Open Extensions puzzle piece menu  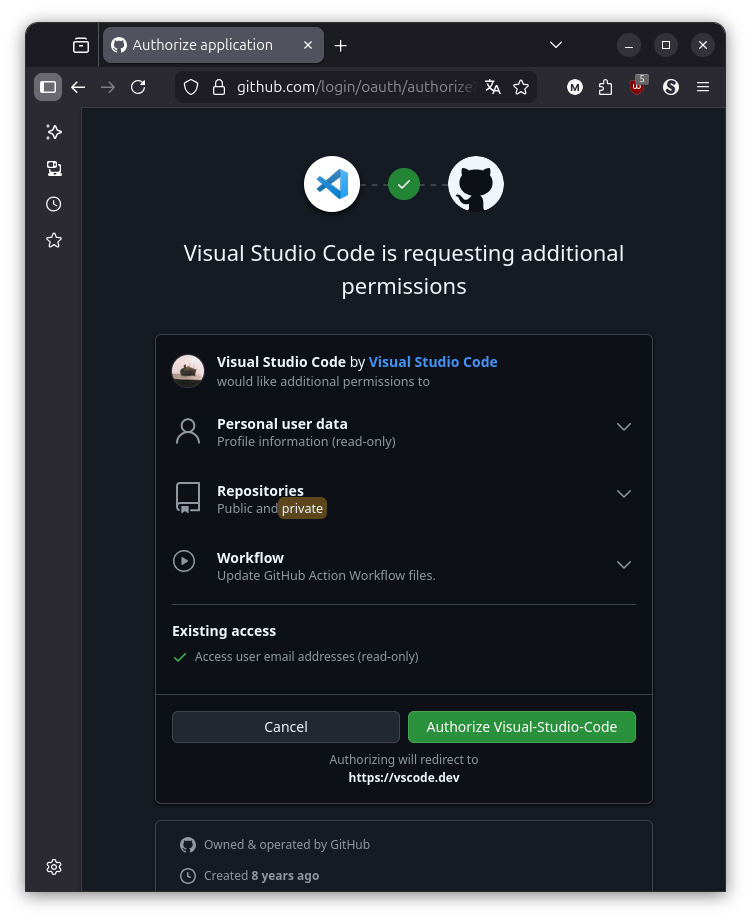click(605, 87)
